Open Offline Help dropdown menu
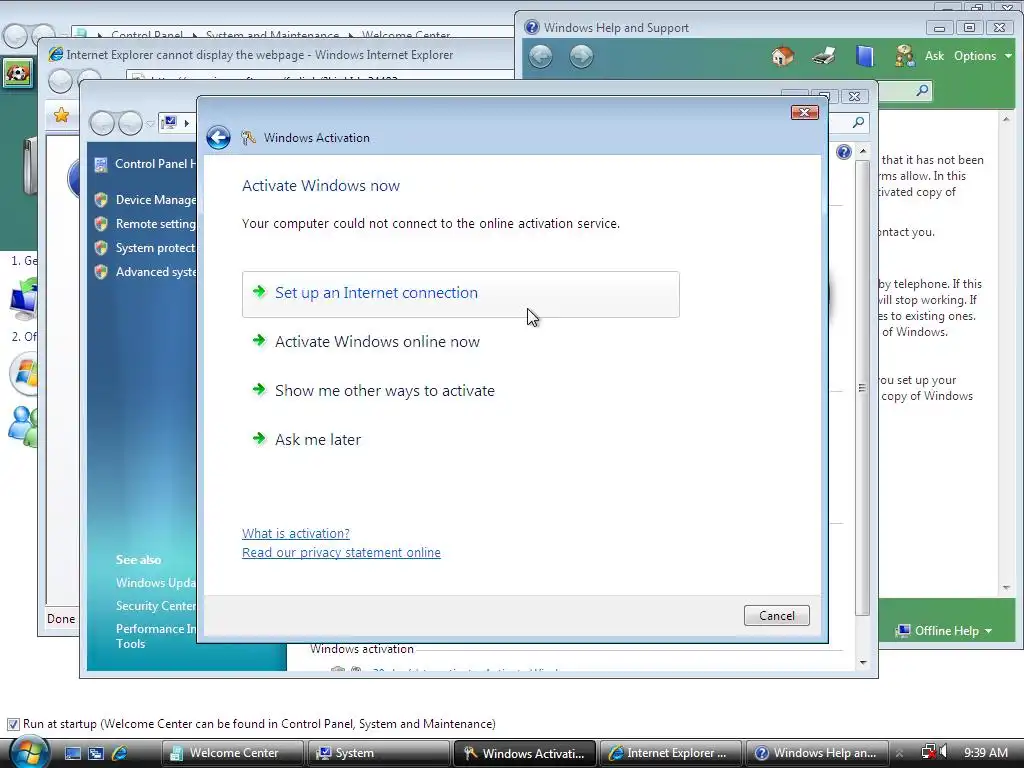 pyautogui.click(x=944, y=631)
